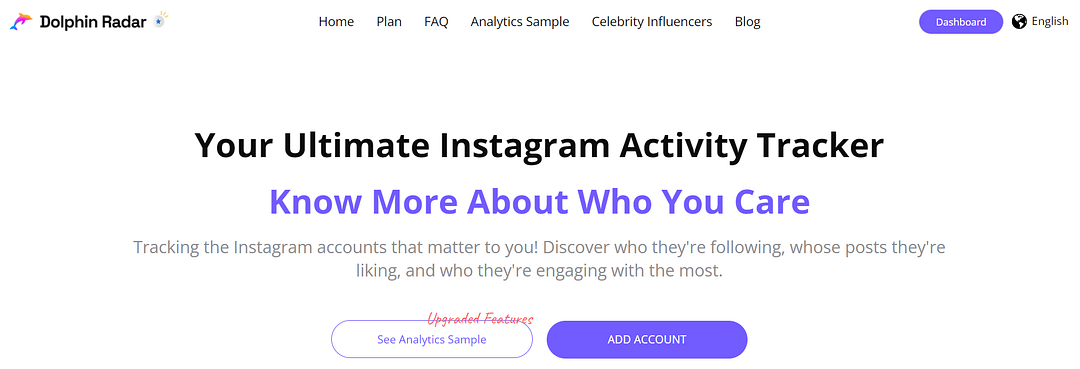Visit the Blog link in the navigation
This screenshot has width=1080, height=369.
(747, 21)
